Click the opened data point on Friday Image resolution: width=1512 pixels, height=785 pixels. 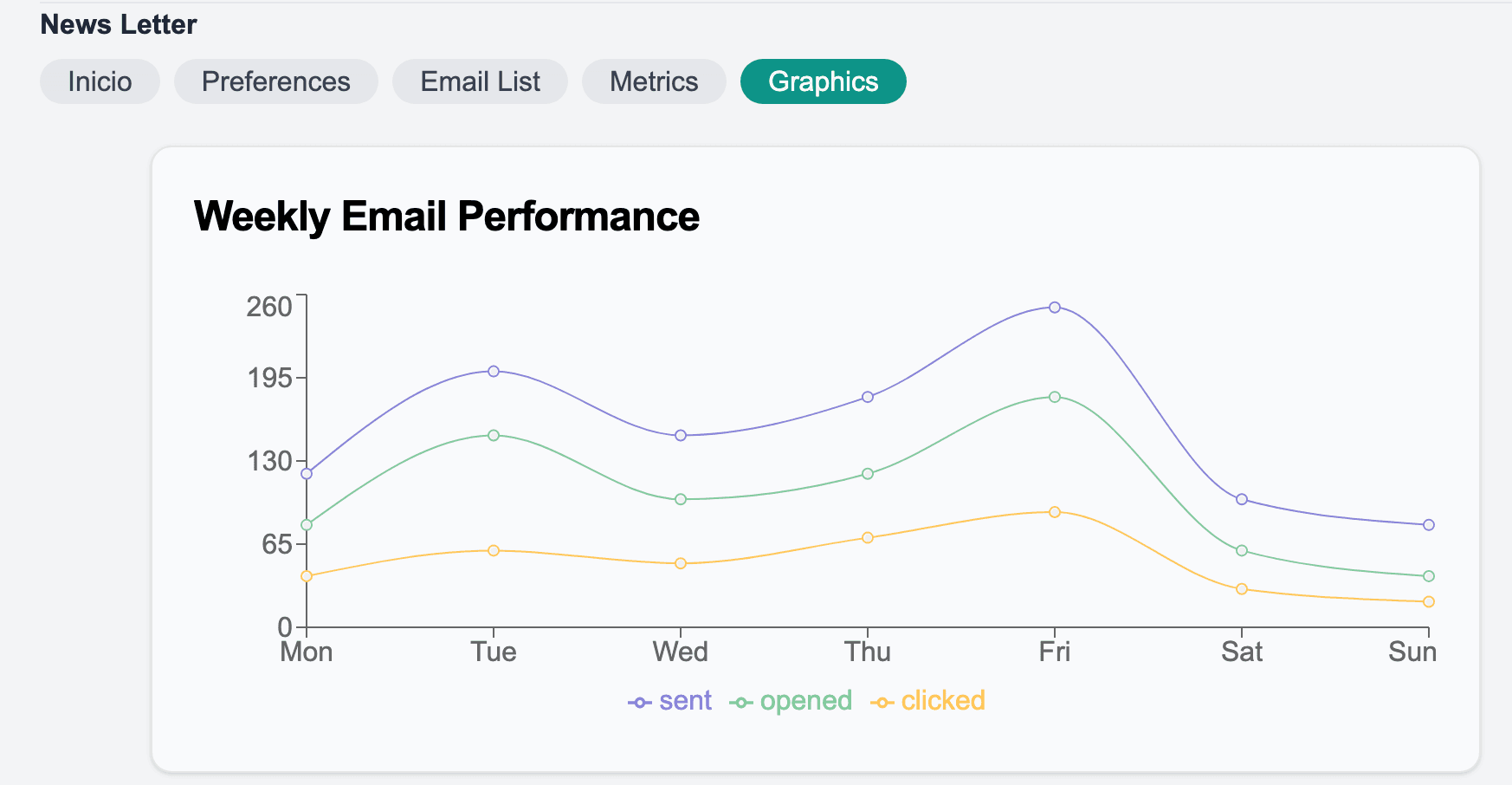(x=1055, y=397)
